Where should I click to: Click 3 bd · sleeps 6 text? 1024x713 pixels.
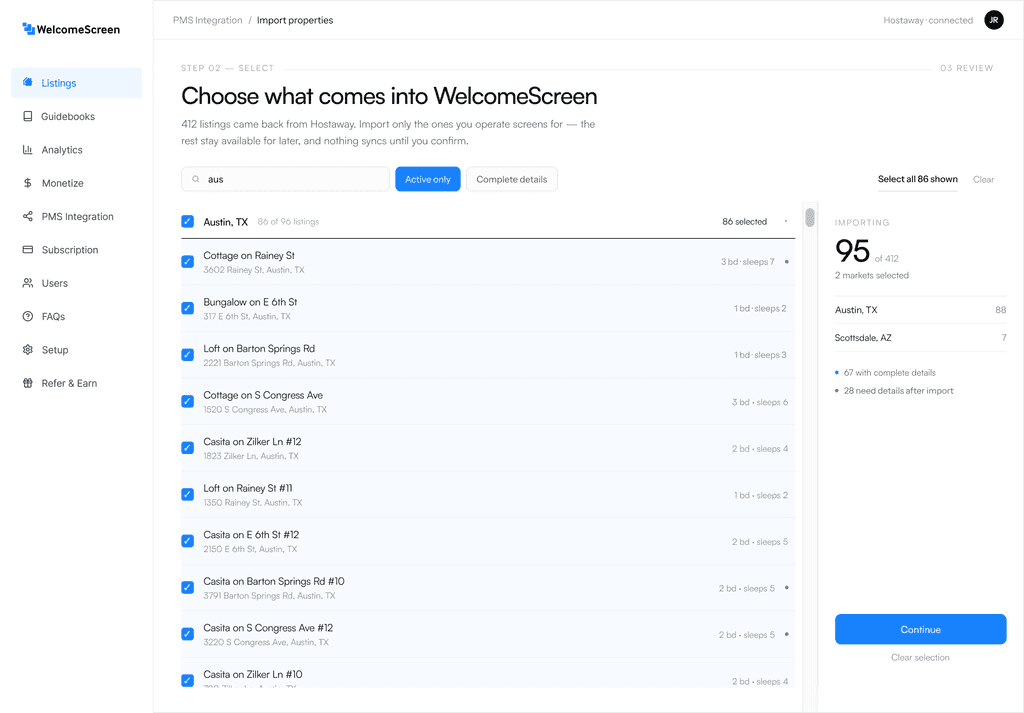(760, 402)
